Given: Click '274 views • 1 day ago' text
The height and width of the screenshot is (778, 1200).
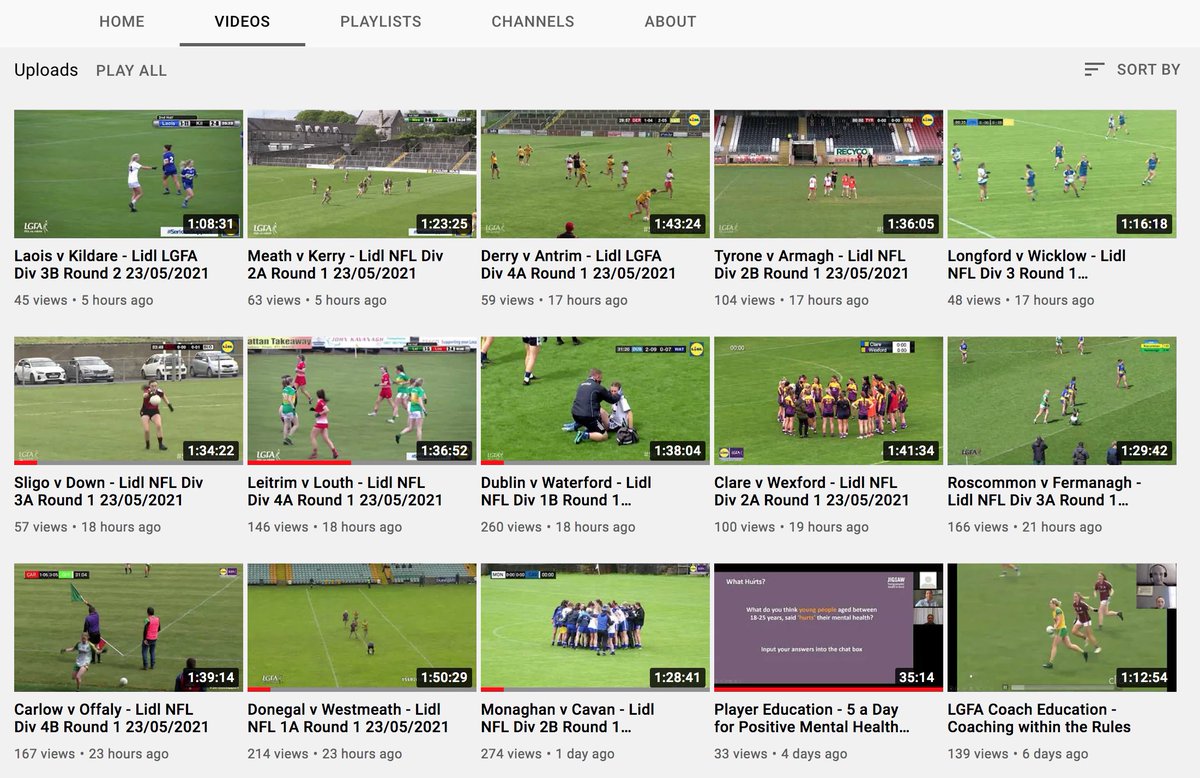Looking at the screenshot, I should (x=550, y=754).
